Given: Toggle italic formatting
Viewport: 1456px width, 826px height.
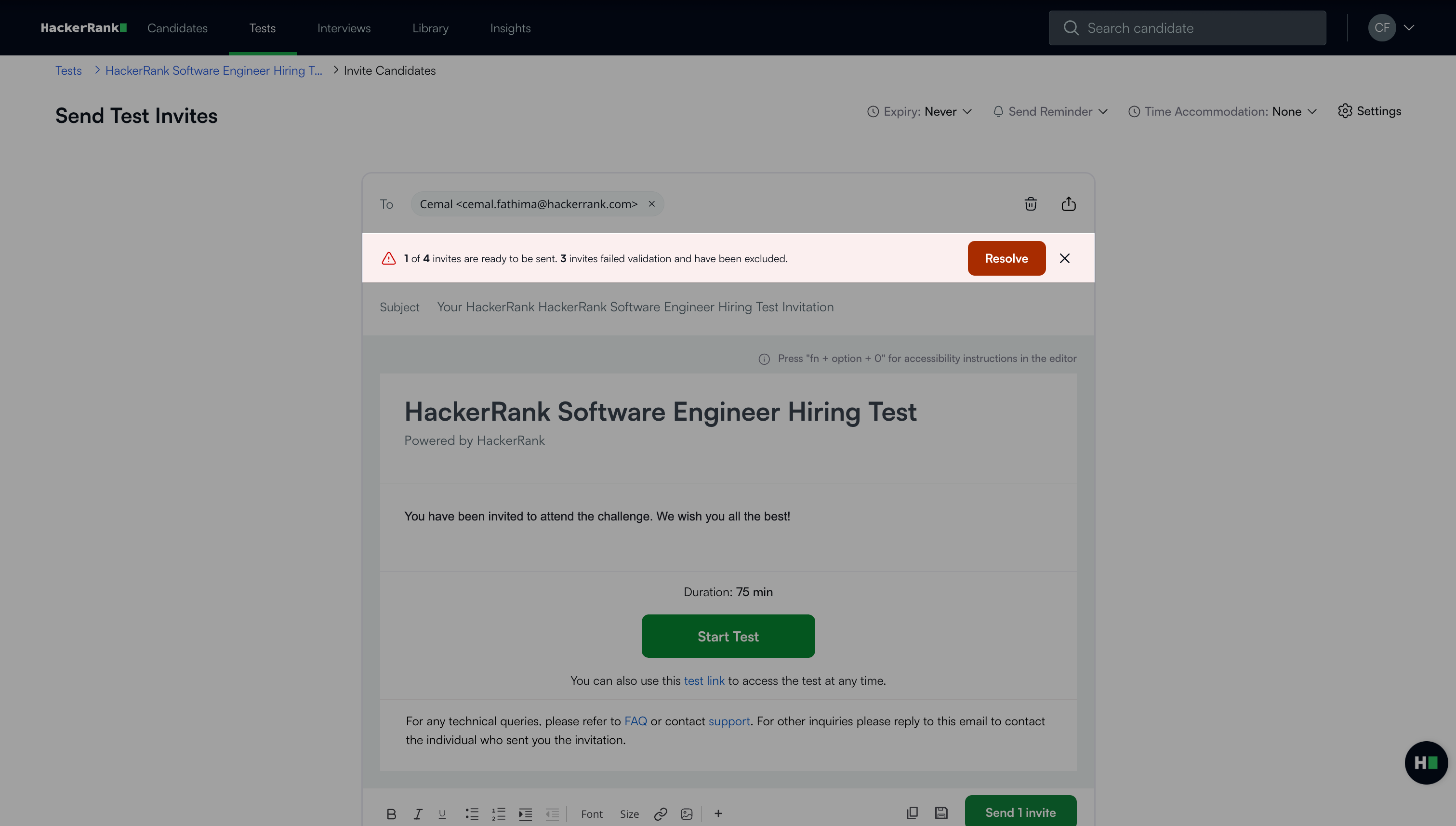Looking at the screenshot, I should coord(418,814).
